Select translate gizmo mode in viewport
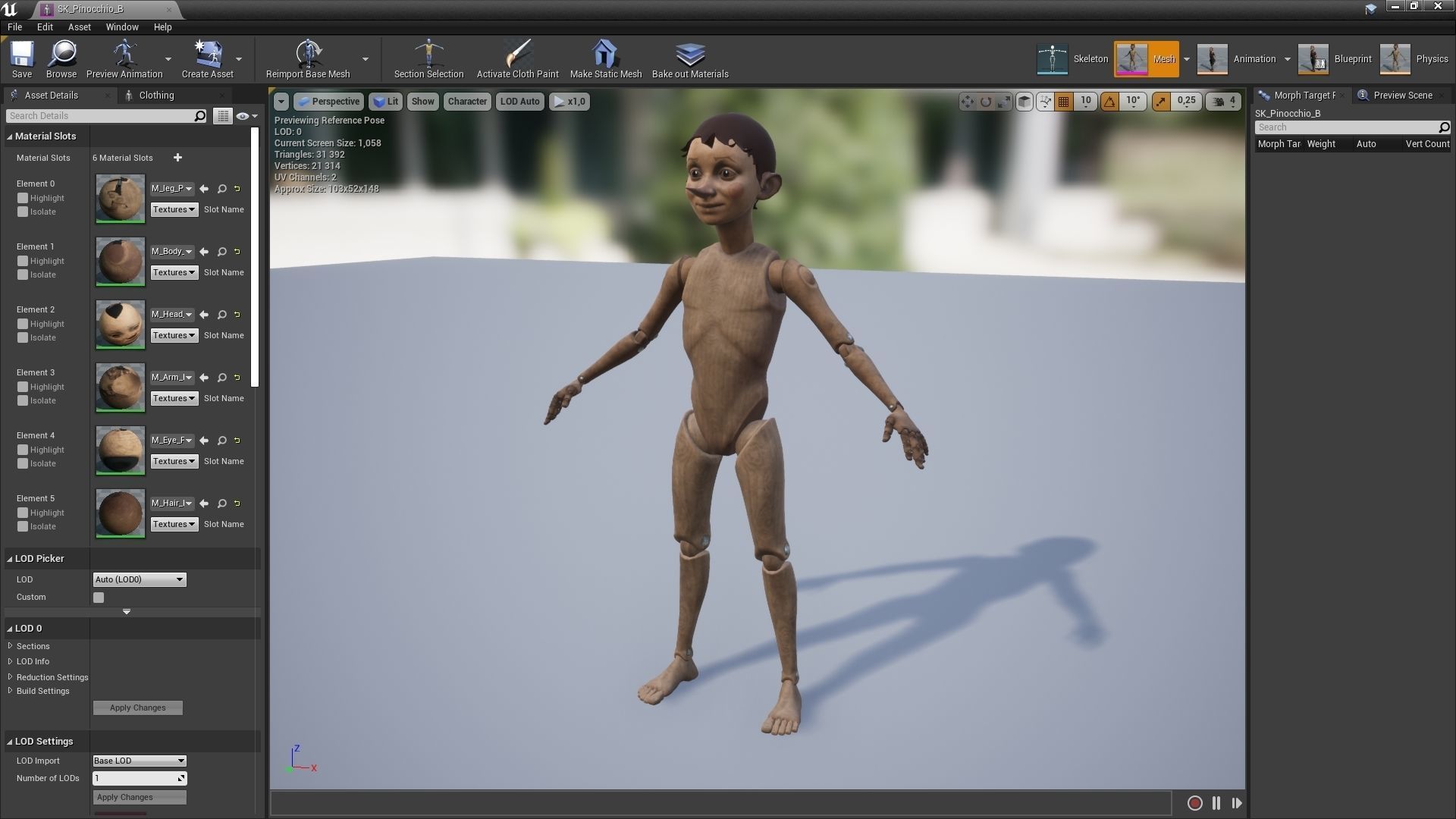1456x819 pixels. coord(968,102)
